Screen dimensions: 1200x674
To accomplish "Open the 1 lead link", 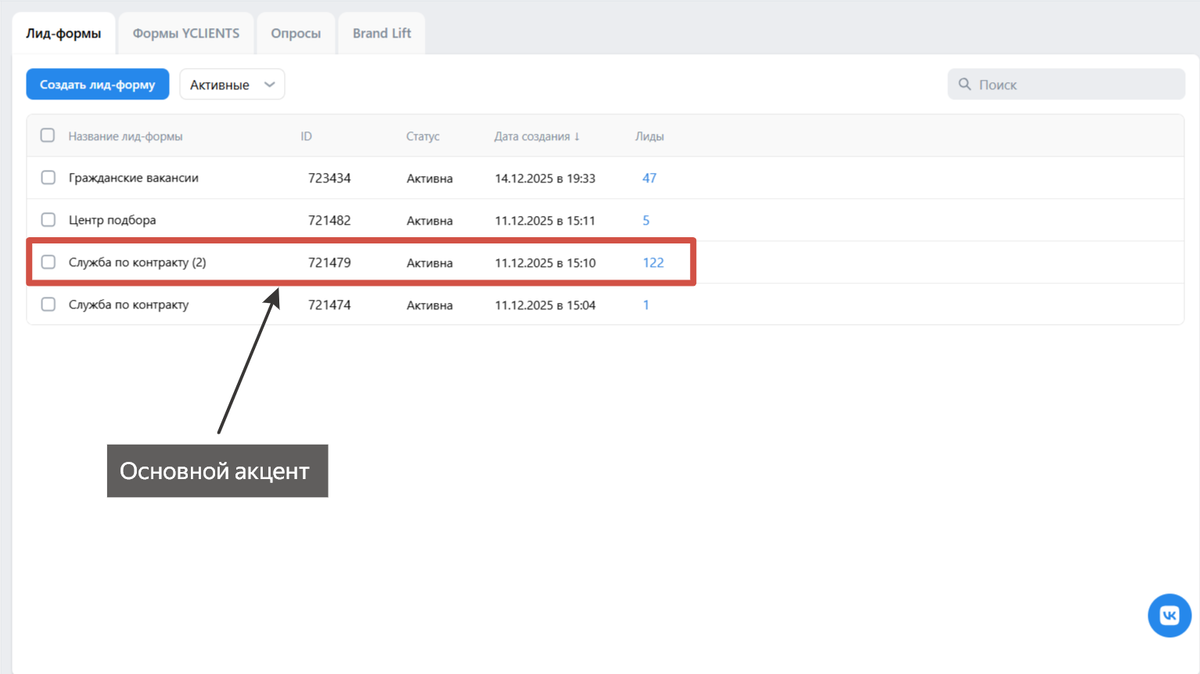I will point(646,304).
